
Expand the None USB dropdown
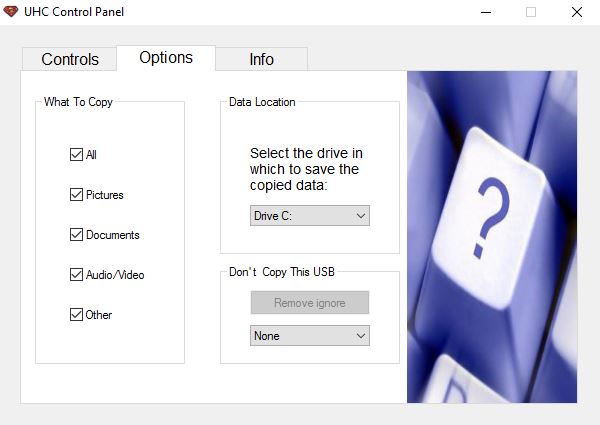tap(310, 336)
